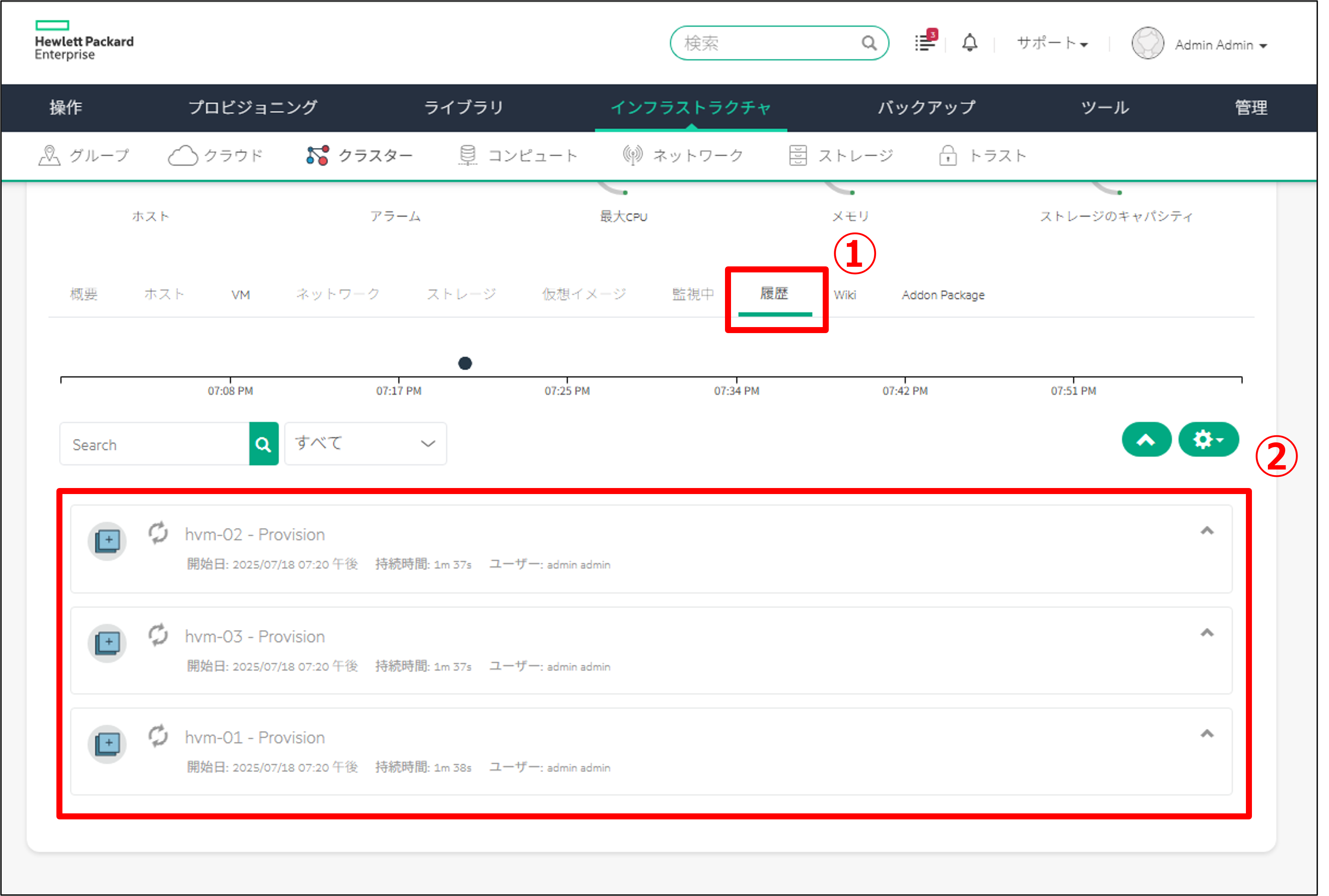Click the notification bell icon
1329x896 pixels.
click(x=970, y=43)
